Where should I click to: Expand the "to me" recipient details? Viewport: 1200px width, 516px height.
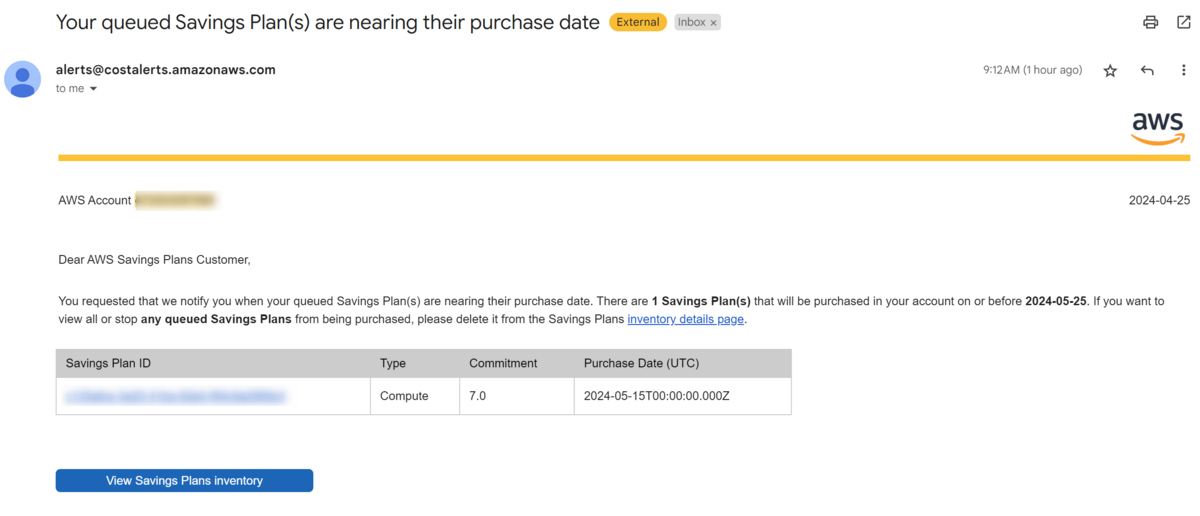[x=93, y=89]
